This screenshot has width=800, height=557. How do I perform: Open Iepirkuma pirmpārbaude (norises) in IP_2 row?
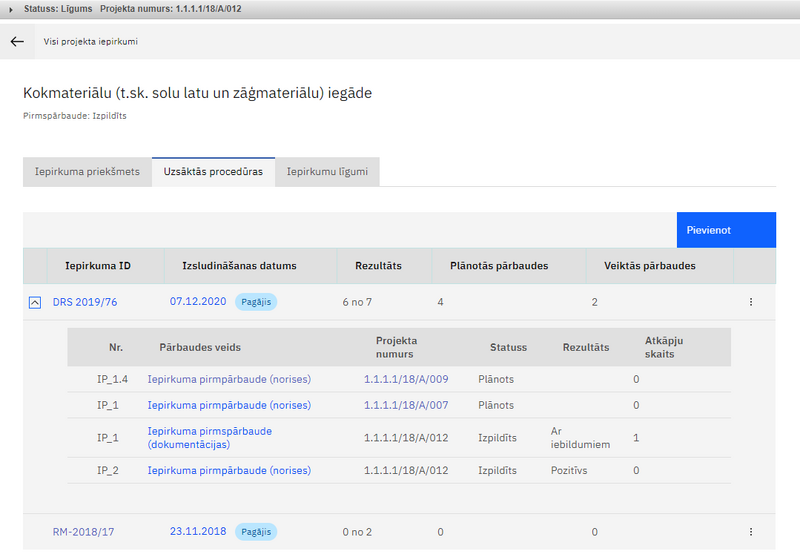(229, 471)
